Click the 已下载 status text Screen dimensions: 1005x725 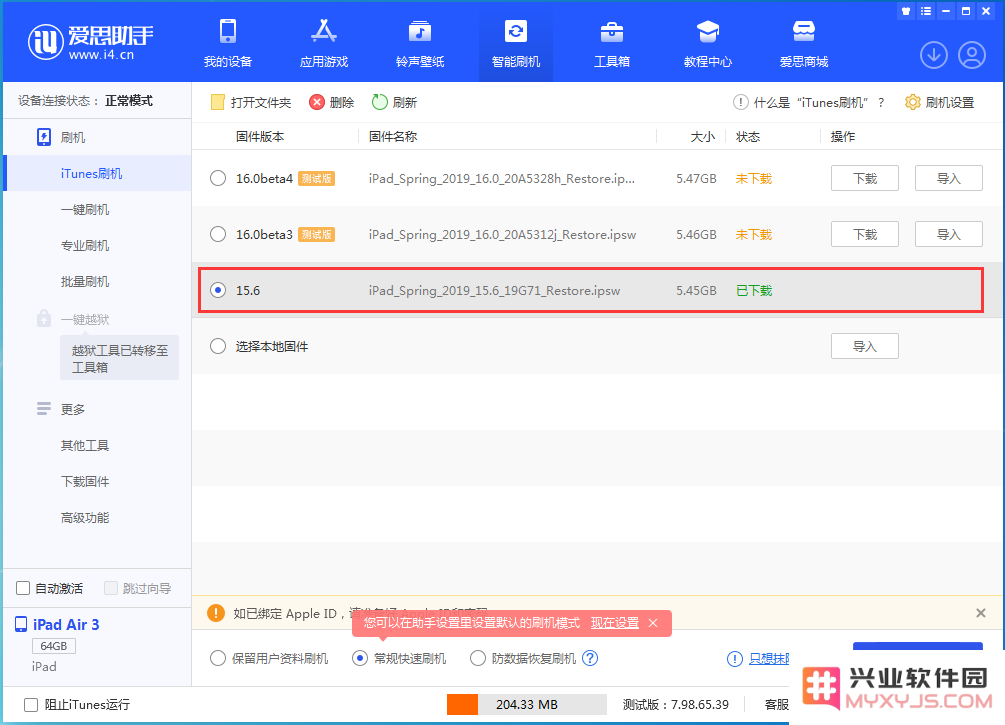(754, 290)
